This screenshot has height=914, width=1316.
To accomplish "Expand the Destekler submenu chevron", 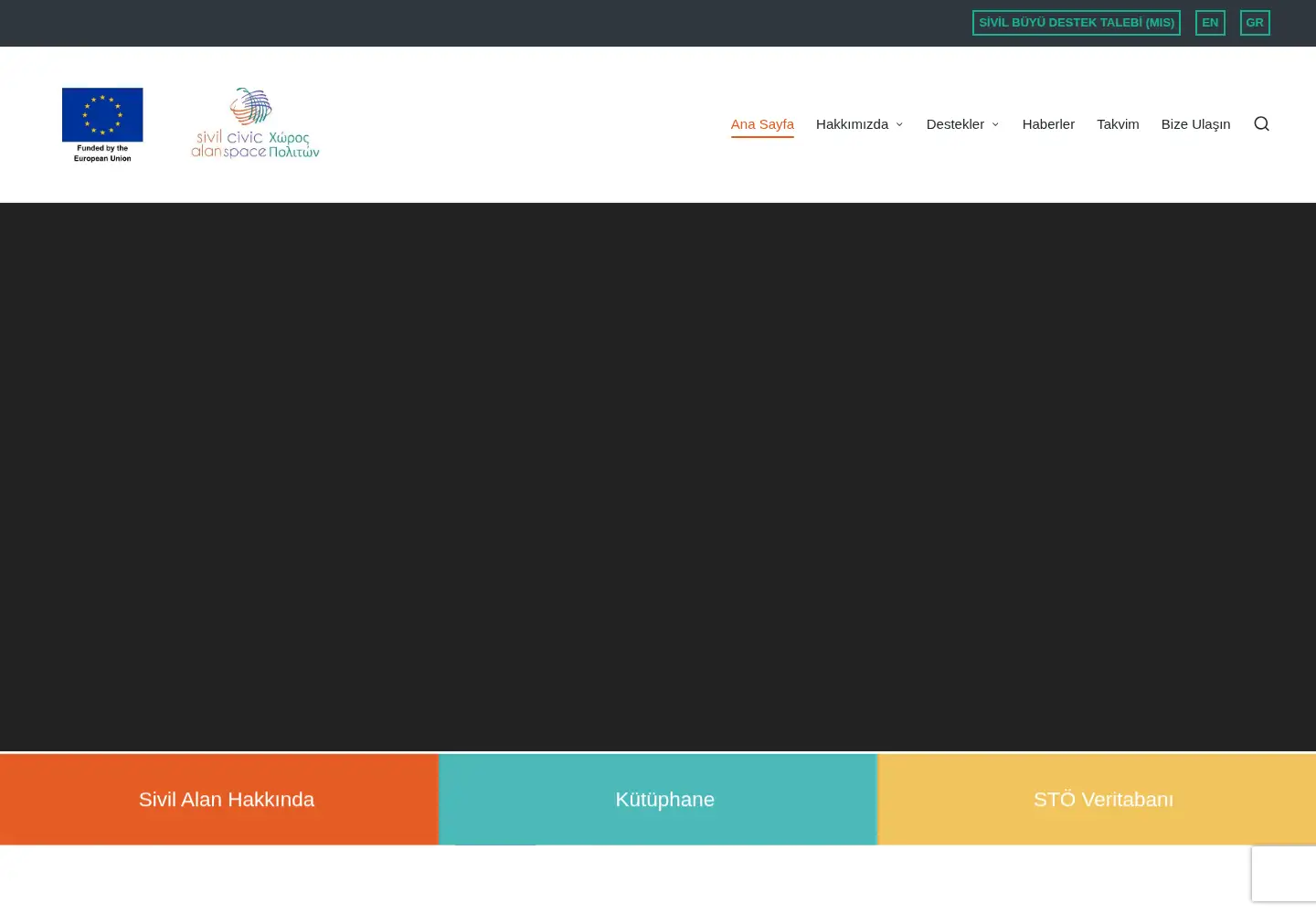I will pos(995,124).
